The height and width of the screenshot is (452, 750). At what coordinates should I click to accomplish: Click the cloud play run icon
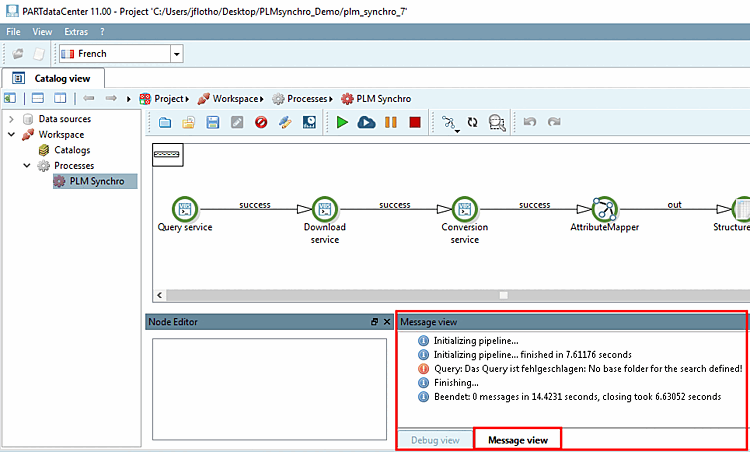366,122
